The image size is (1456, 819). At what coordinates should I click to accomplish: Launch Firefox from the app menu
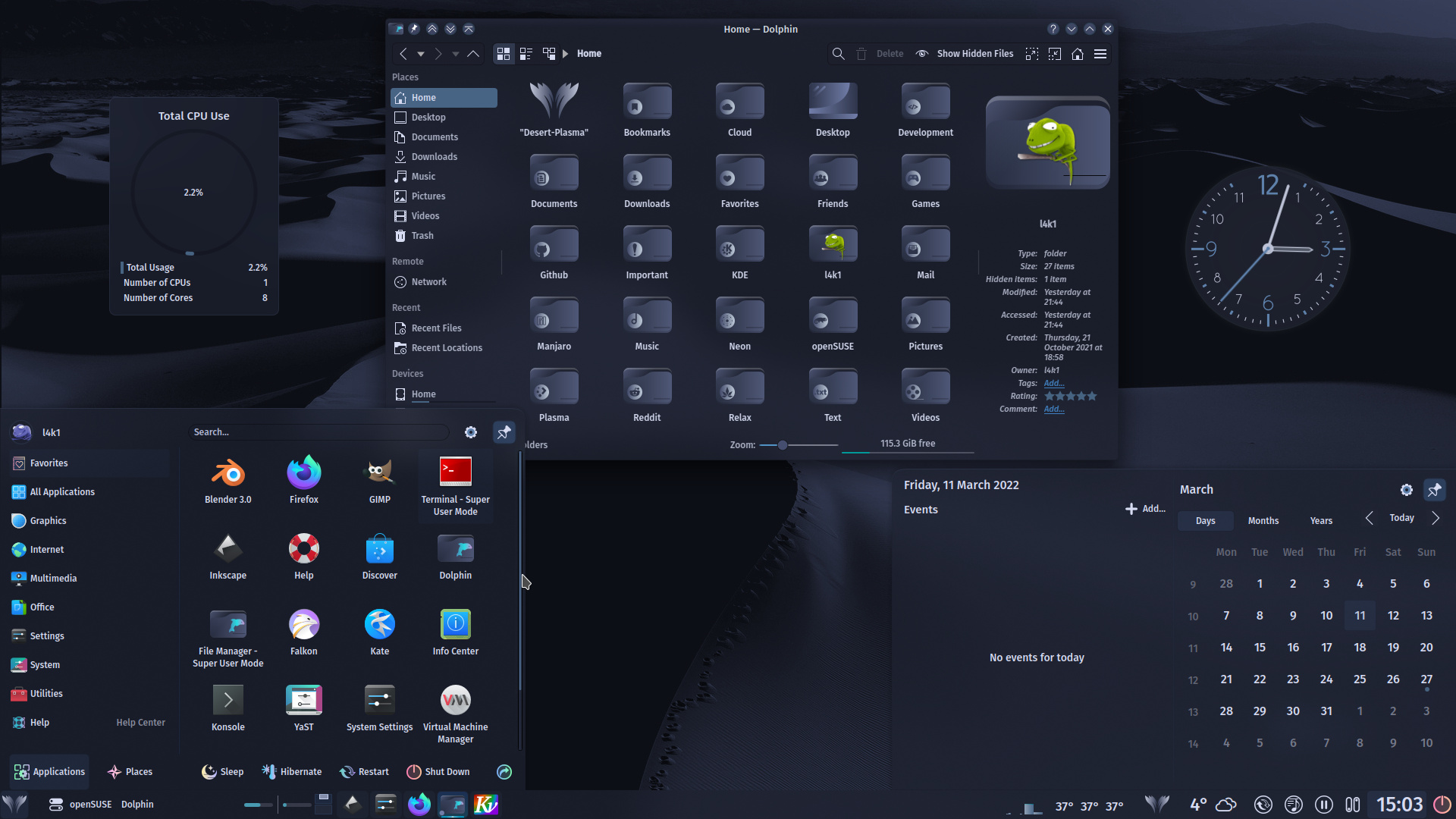point(303,481)
